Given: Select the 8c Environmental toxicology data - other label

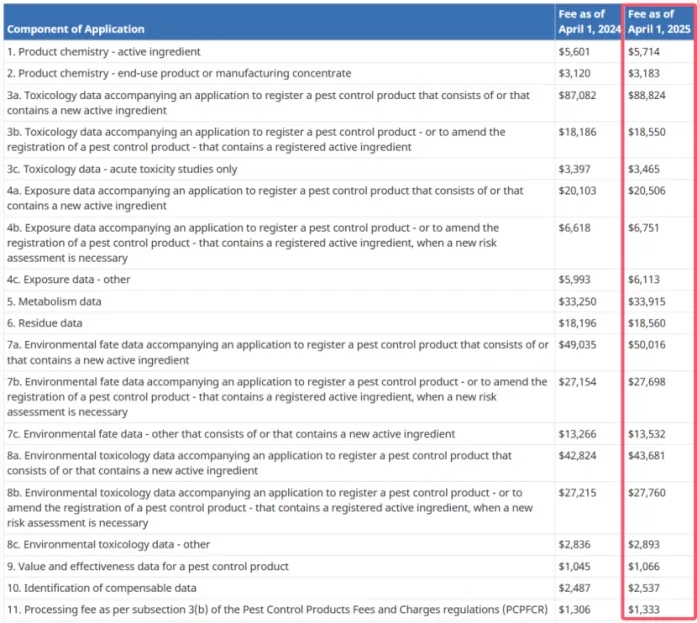Looking at the screenshot, I should coord(109,544).
